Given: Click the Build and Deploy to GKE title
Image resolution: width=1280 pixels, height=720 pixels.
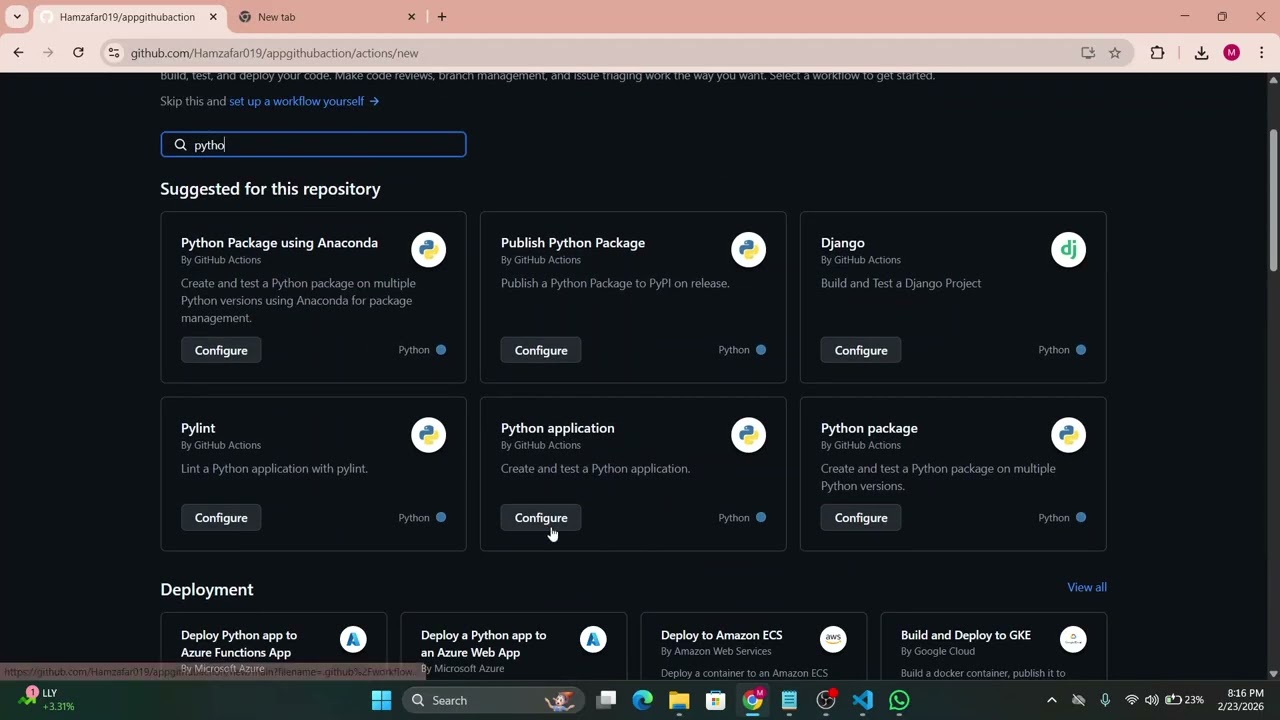Looking at the screenshot, I should (x=966, y=635).
